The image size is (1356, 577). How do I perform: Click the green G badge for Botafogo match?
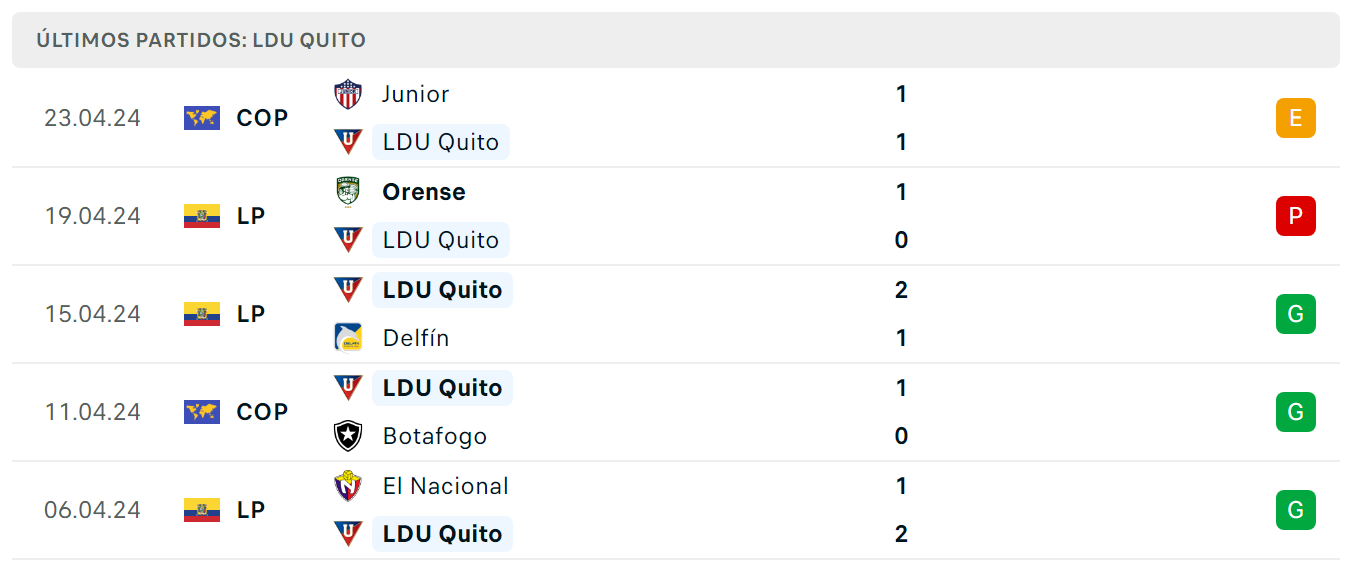click(x=1295, y=412)
